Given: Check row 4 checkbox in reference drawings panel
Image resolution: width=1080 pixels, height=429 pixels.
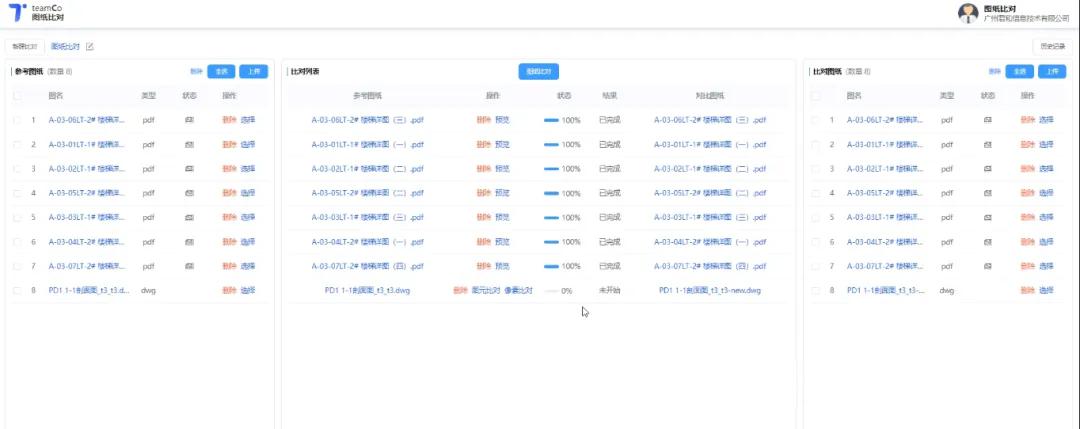Looking at the screenshot, I should tap(18, 193).
